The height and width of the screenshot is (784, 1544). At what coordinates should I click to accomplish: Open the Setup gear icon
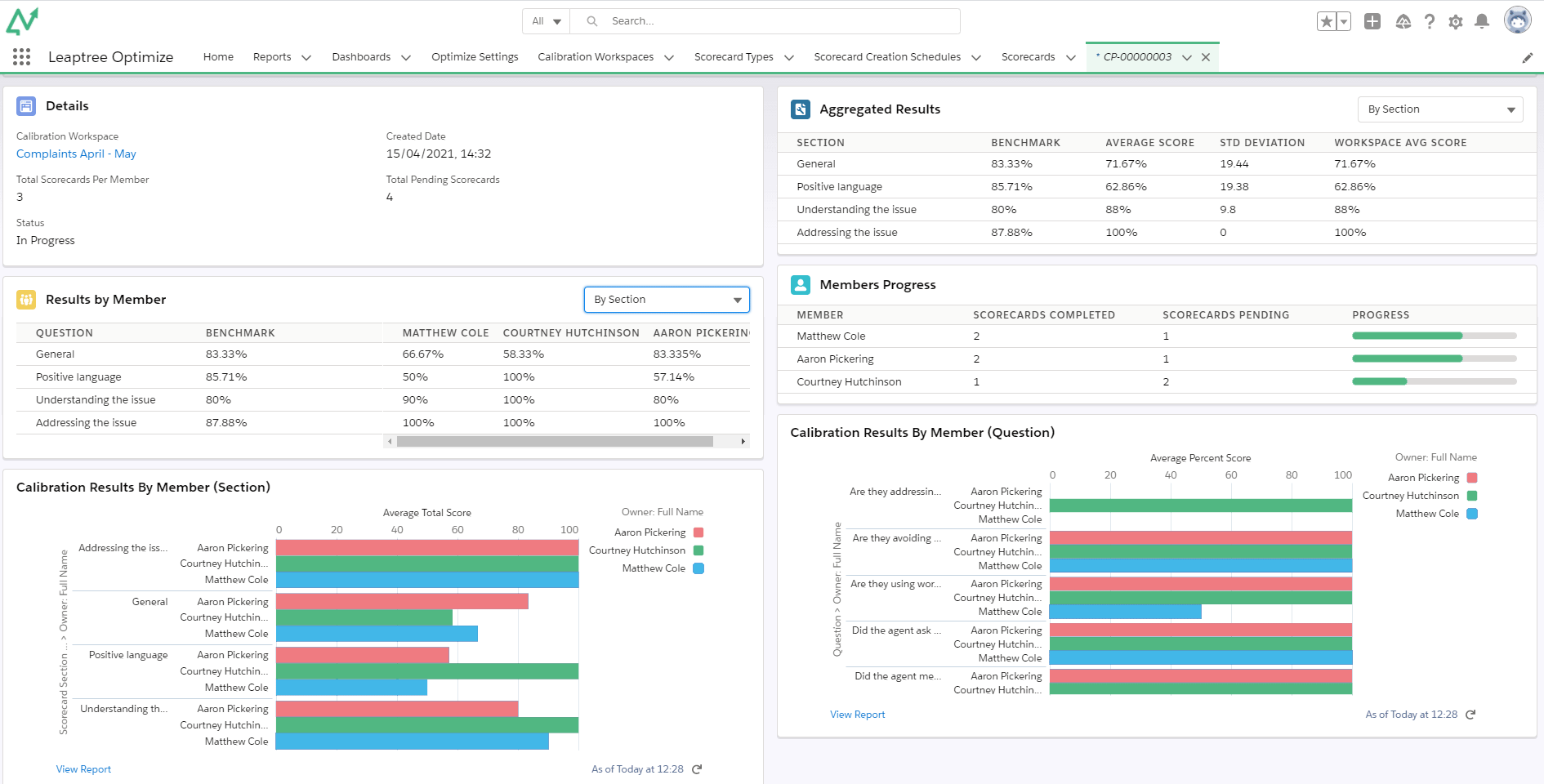(x=1456, y=22)
